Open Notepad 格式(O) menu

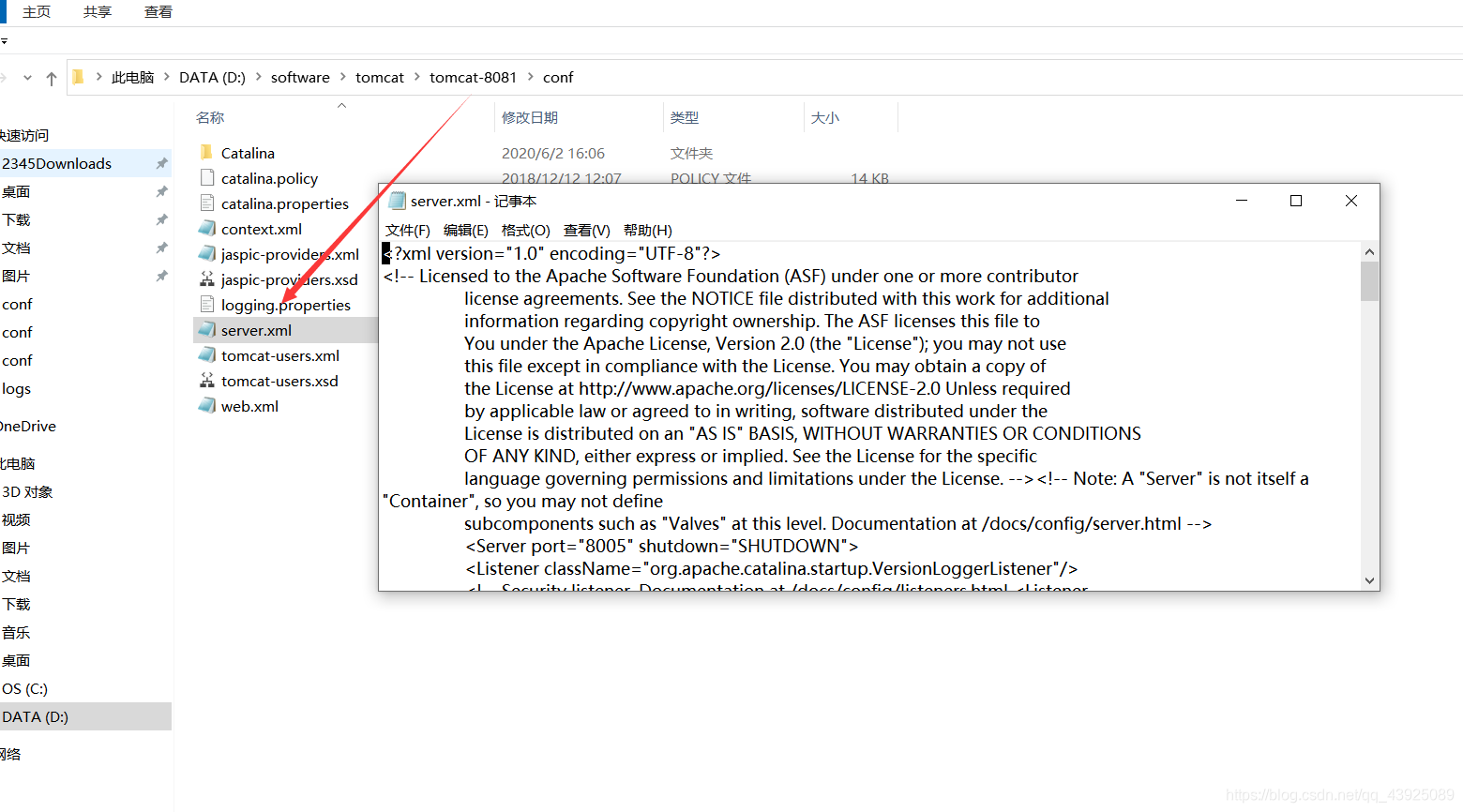(525, 231)
